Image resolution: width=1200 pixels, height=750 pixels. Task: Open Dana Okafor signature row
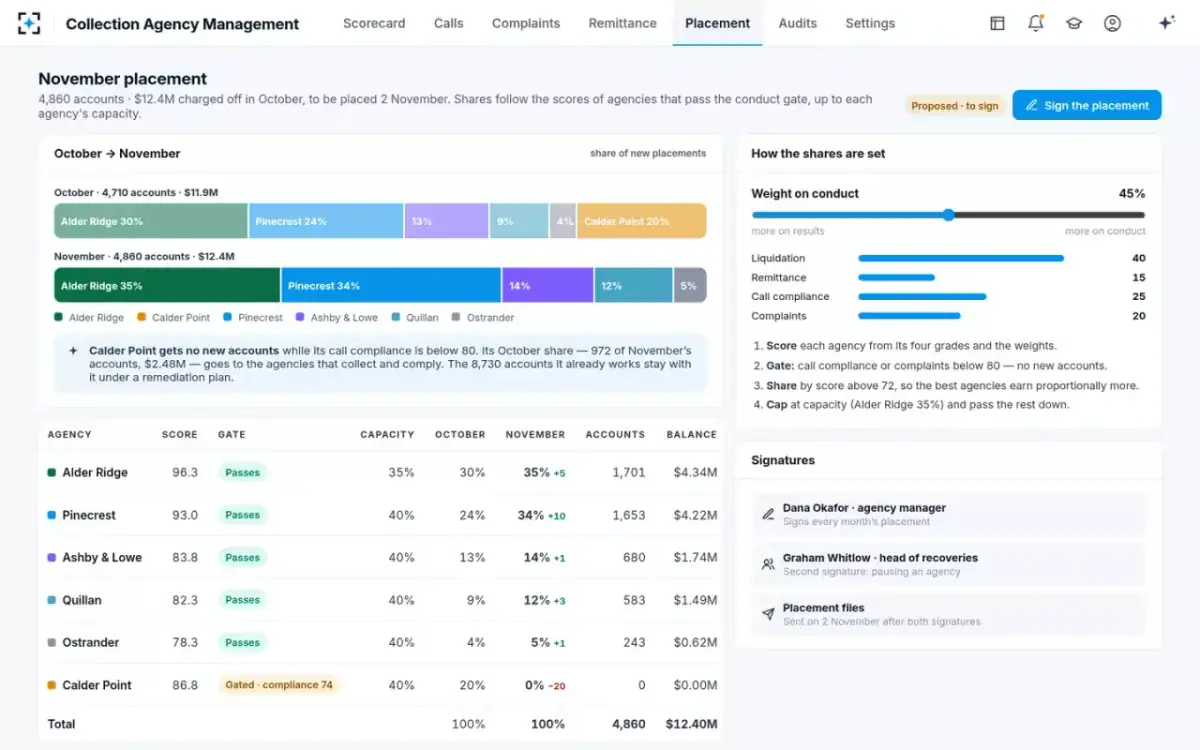pos(948,514)
